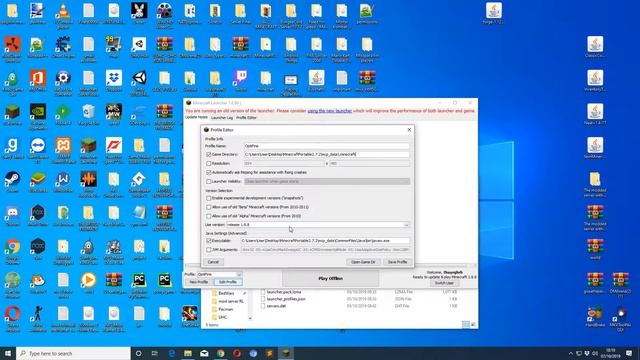
Task: Open the XAMPP Control Panel desktop shortcut
Action: click(63, 146)
